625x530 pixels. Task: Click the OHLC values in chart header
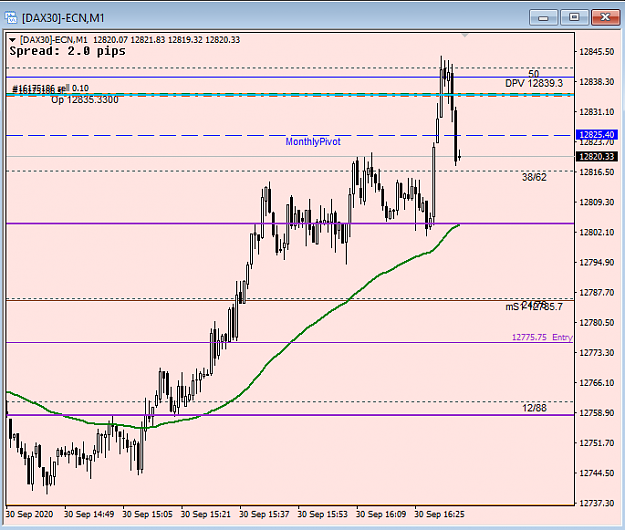167,40
